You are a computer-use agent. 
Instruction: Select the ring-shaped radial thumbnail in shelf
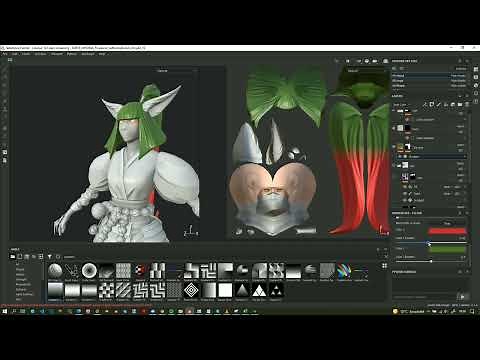89,271
